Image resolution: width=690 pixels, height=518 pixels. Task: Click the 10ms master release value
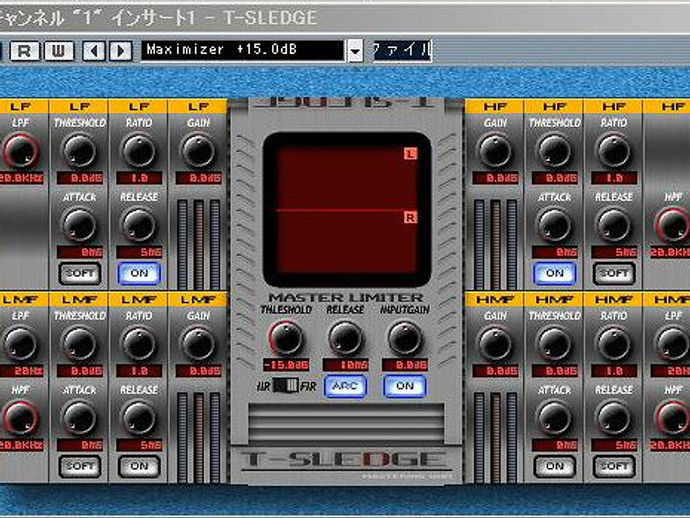coord(345,365)
